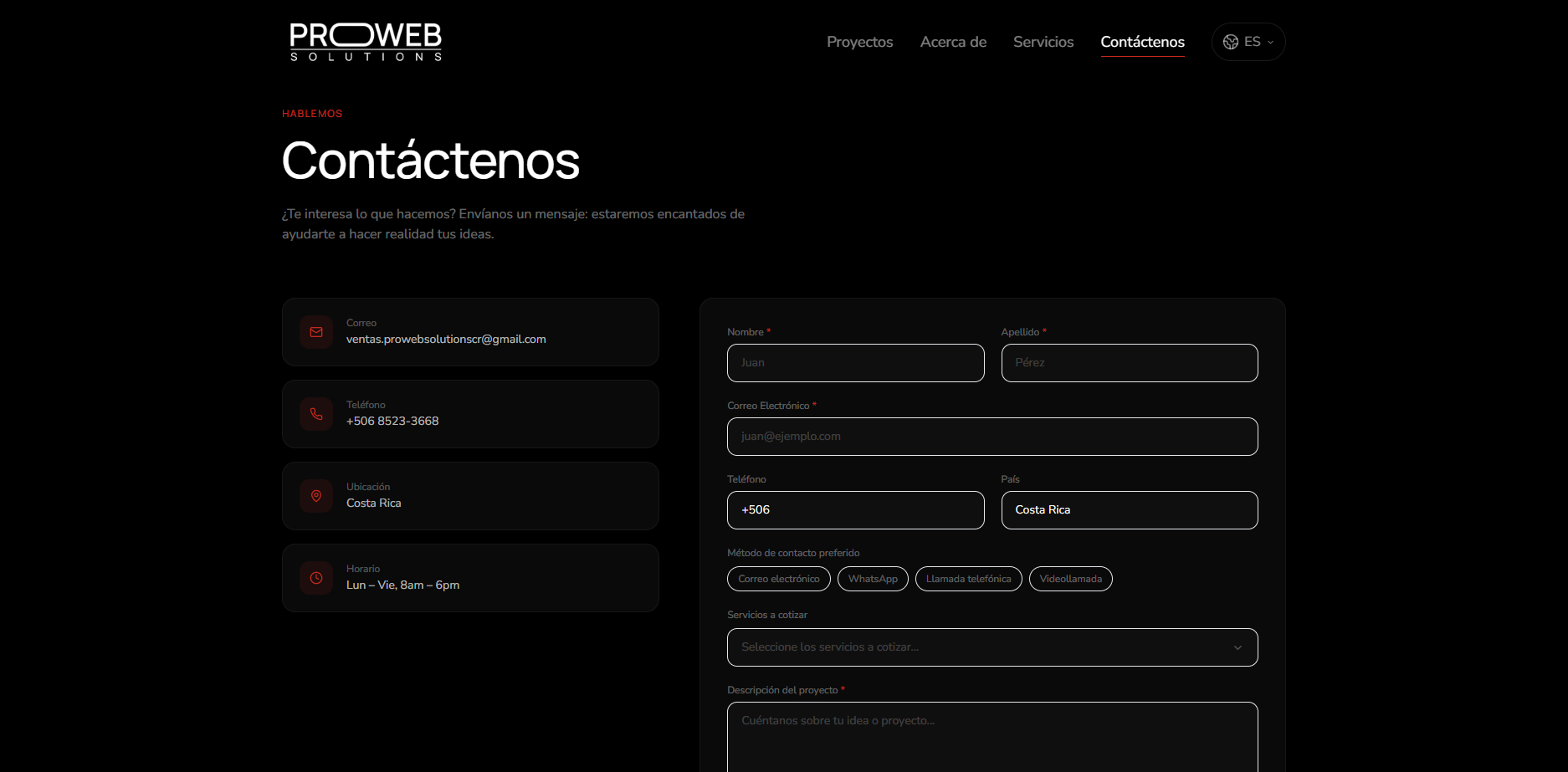
Task: Open the ES language dropdown
Action: pyautogui.click(x=1248, y=42)
